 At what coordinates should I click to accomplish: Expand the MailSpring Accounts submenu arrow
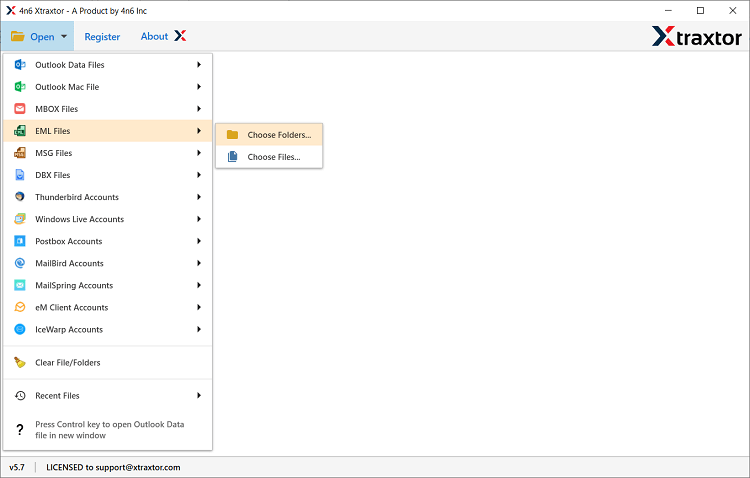pyautogui.click(x=199, y=285)
